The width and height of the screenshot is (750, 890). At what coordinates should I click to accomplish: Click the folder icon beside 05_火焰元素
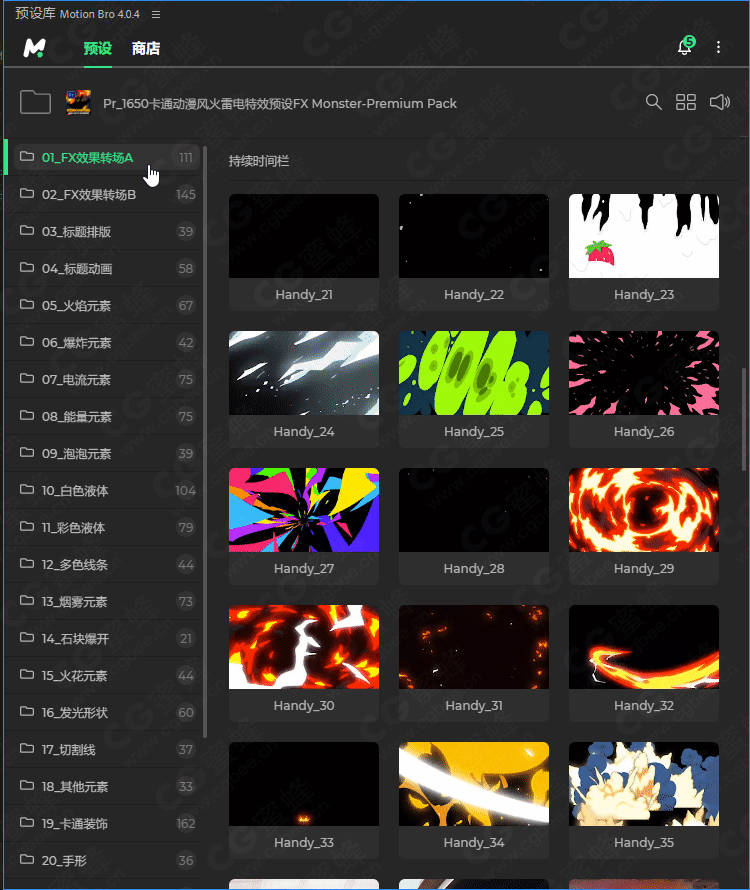point(27,304)
